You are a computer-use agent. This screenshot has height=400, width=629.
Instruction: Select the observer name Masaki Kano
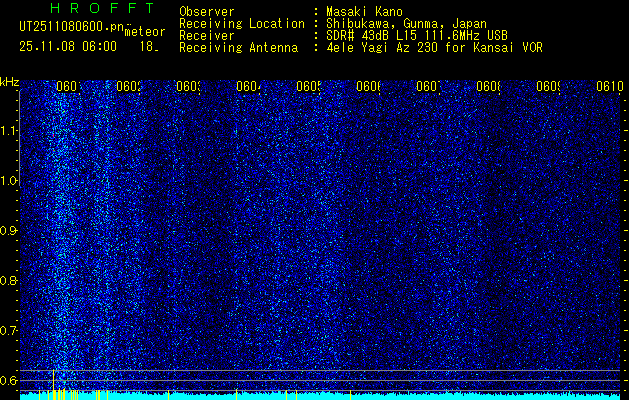point(364,12)
